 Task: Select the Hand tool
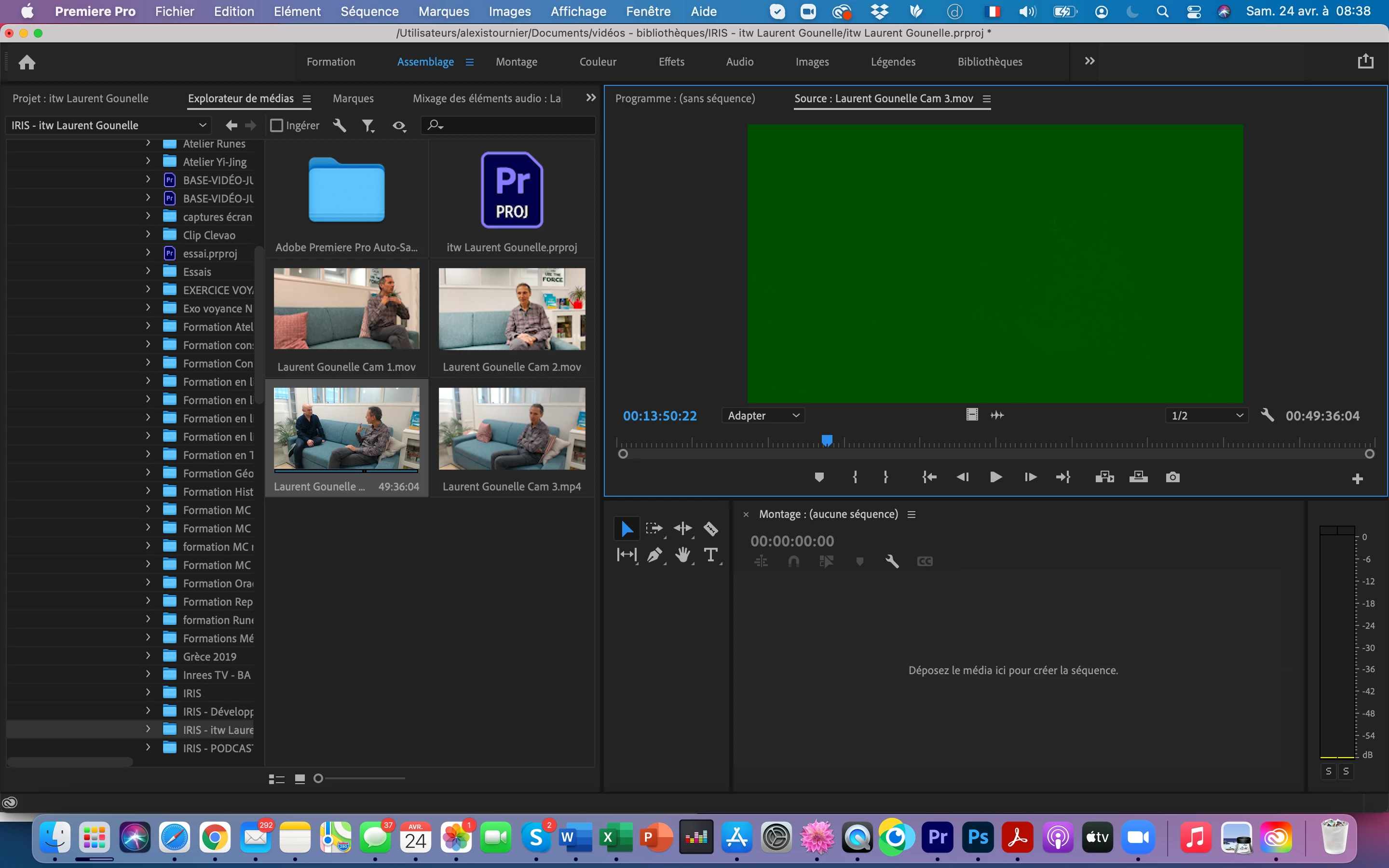[682, 555]
